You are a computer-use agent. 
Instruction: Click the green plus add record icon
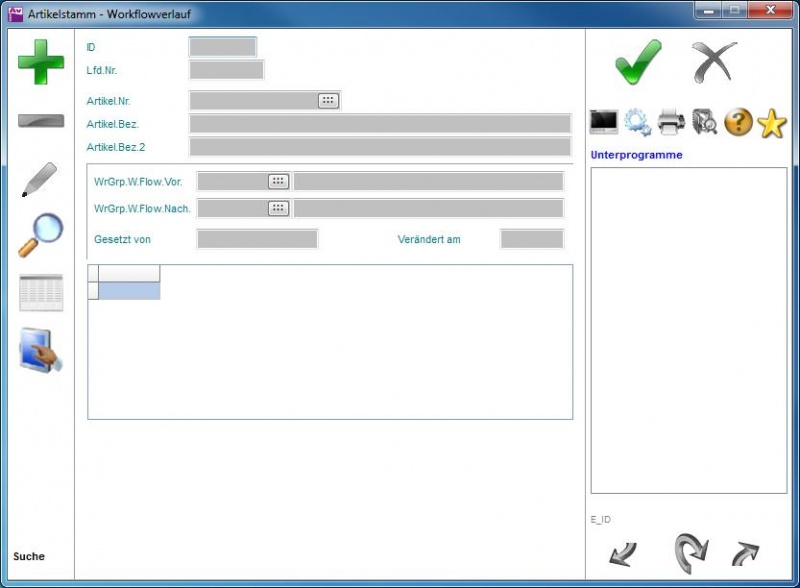point(41,62)
